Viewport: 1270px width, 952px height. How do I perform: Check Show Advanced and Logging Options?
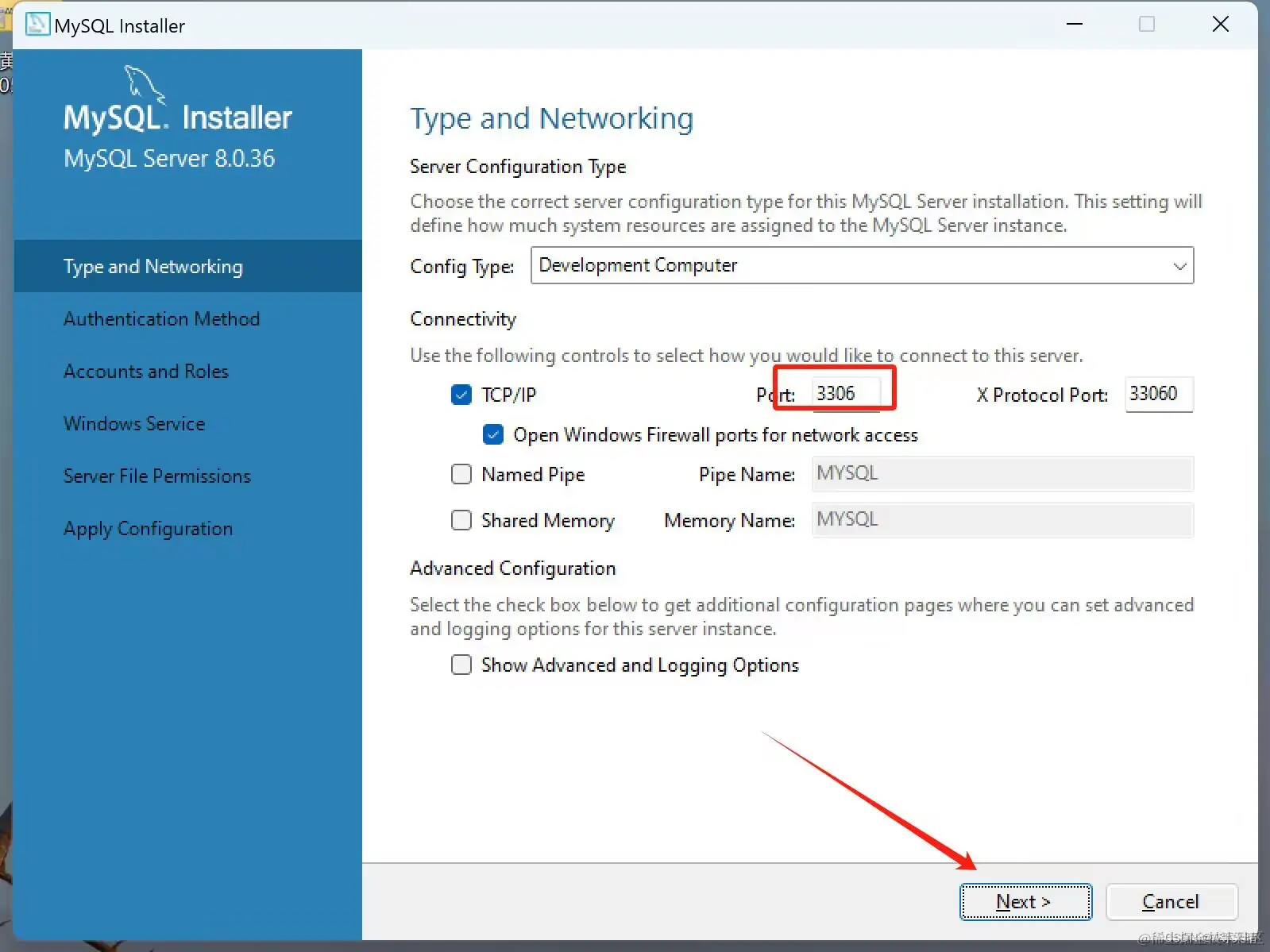461,665
